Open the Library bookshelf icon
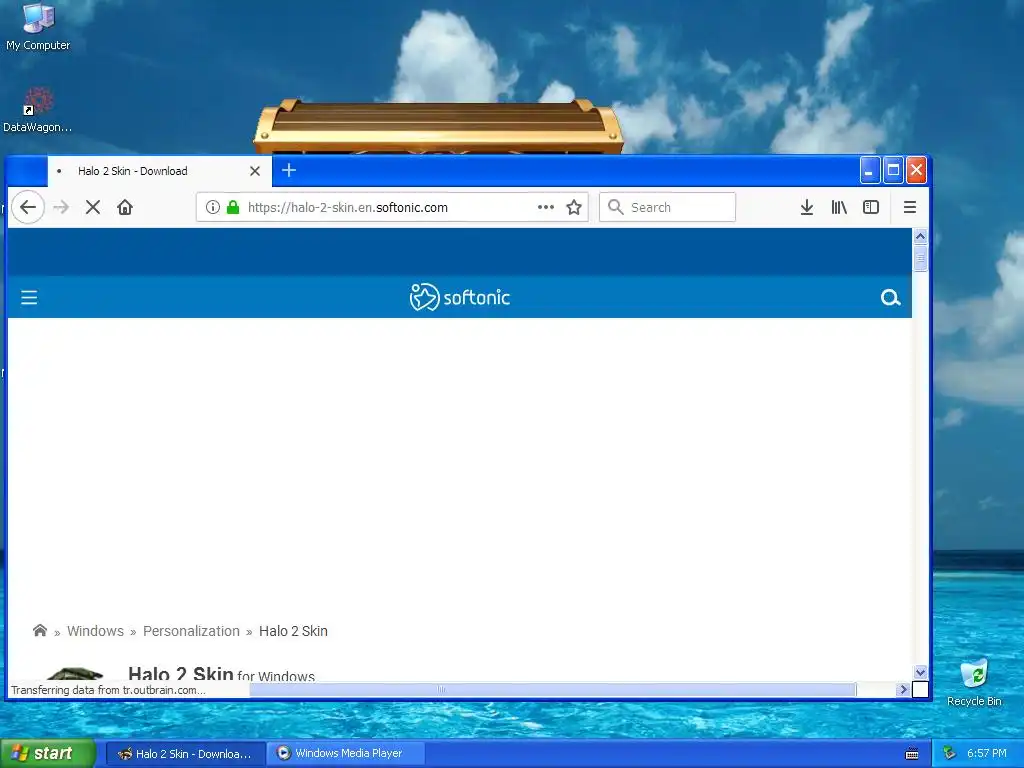Viewport: 1024px width, 768px height. tap(839, 207)
